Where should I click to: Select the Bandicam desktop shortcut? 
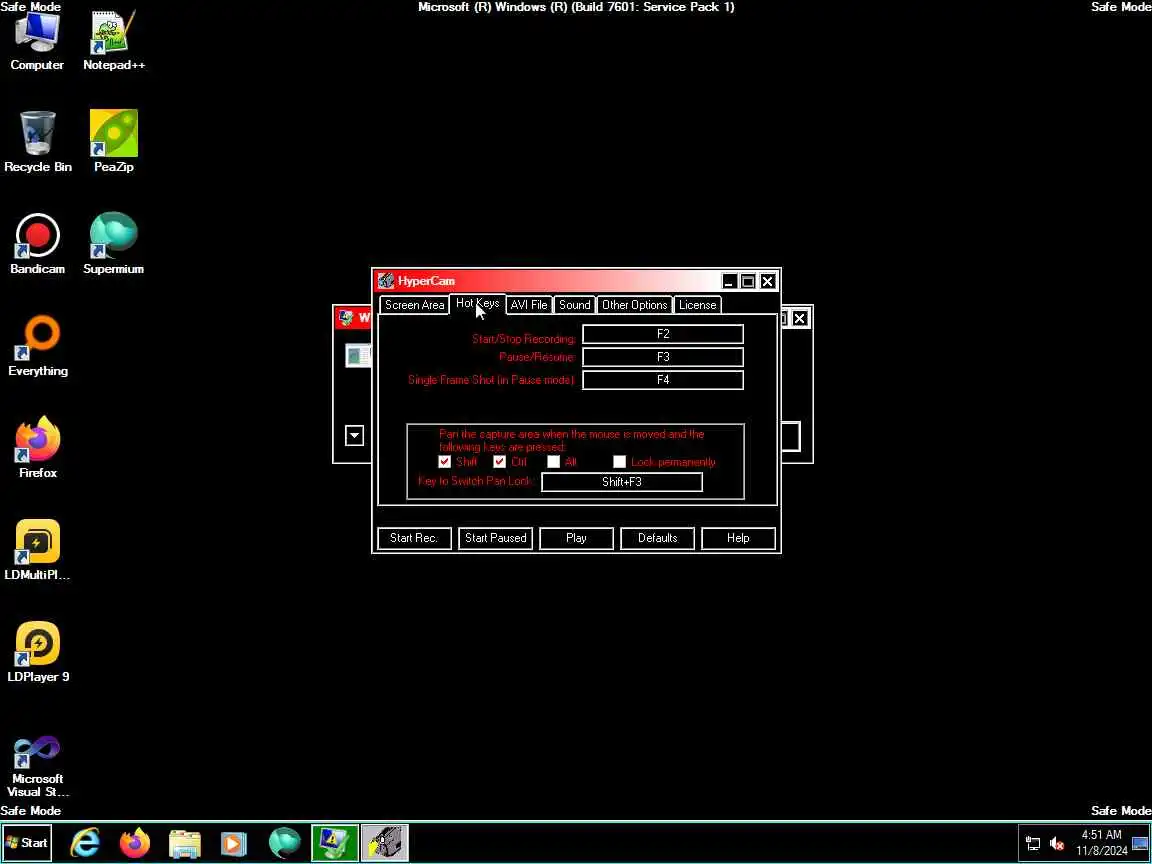[37, 244]
